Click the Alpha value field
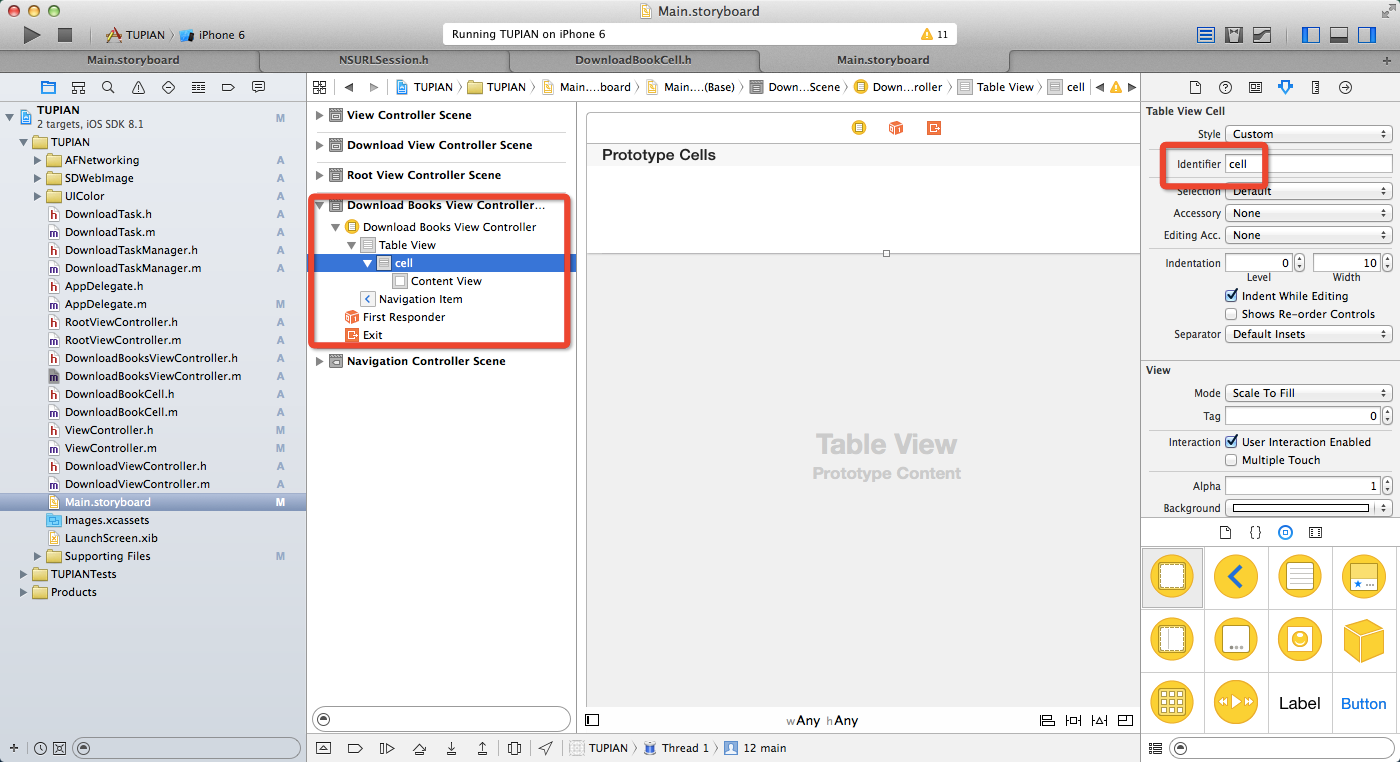This screenshot has height=762, width=1400. click(x=1302, y=486)
